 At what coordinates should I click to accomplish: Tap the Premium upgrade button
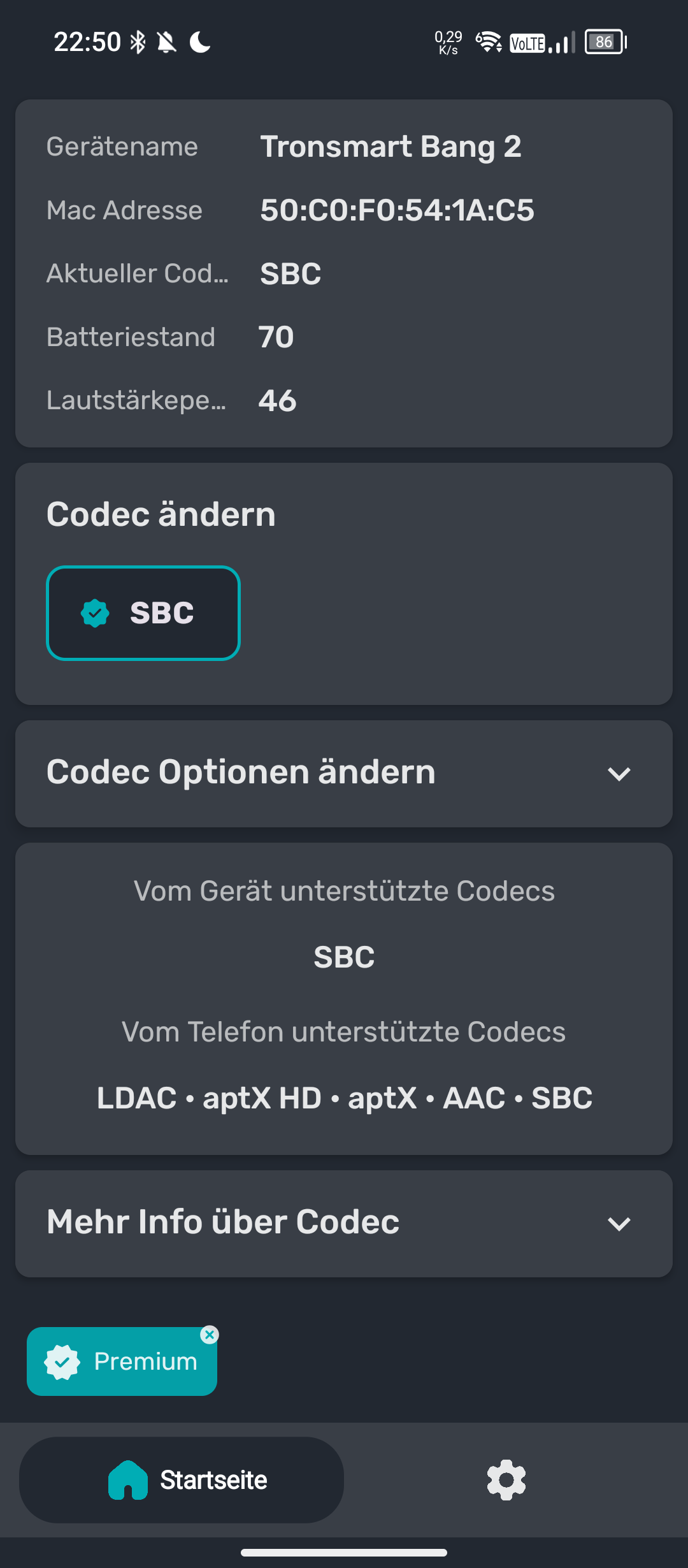145,1362
